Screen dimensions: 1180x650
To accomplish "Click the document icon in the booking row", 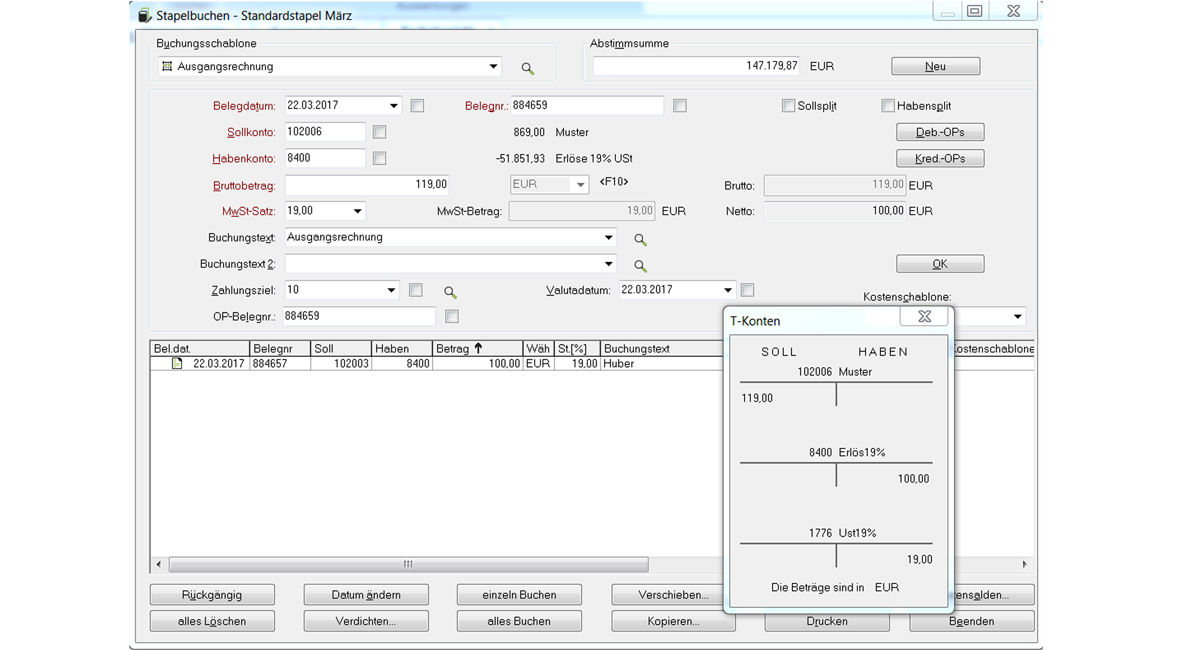I will pyautogui.click(x=177, y=364).
